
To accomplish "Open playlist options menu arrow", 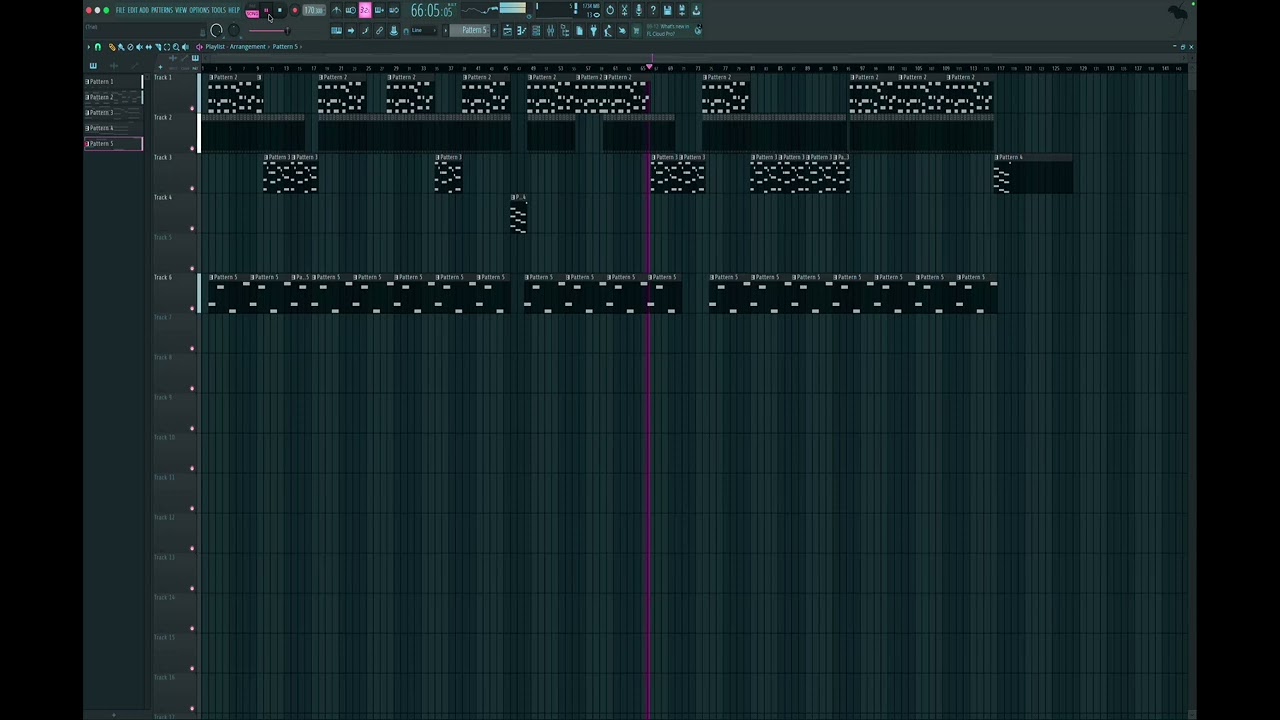I will pos(88,47).
